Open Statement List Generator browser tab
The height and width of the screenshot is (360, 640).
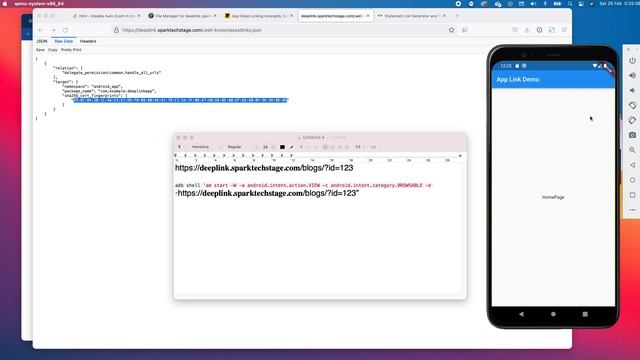coord(411,16)
